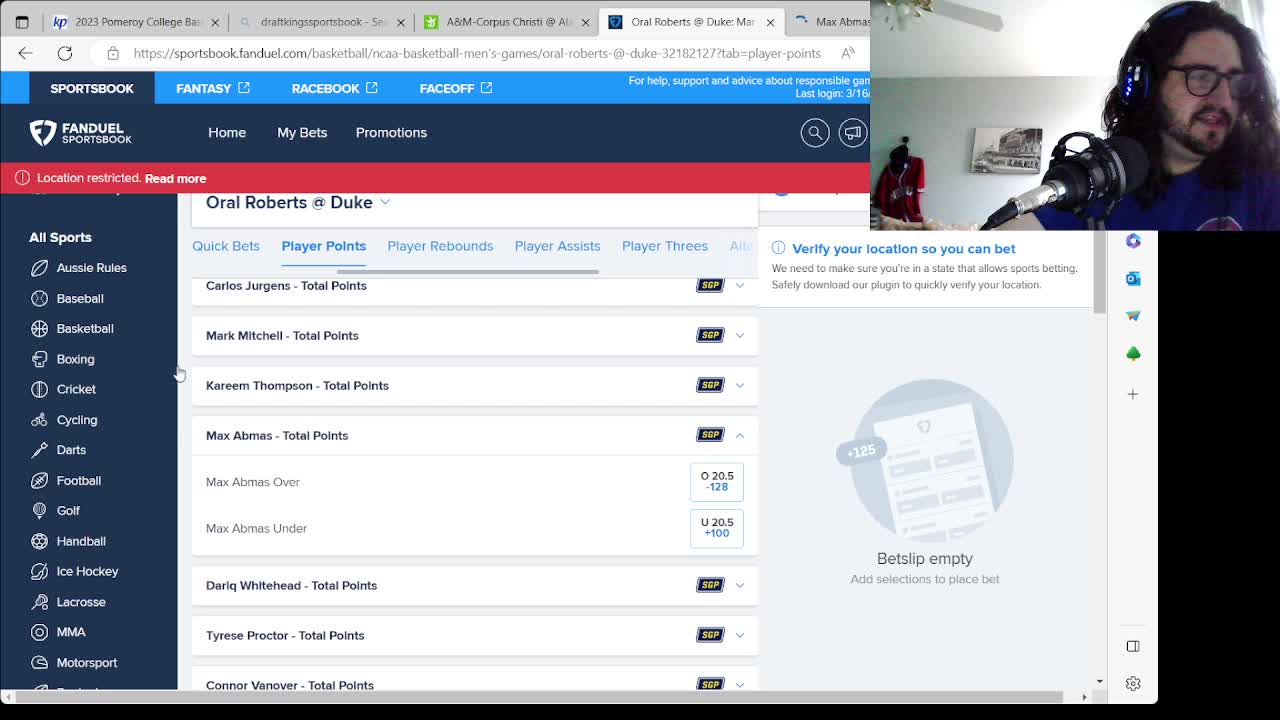
Task: Go to the Home page
Action: coord(227,132)
